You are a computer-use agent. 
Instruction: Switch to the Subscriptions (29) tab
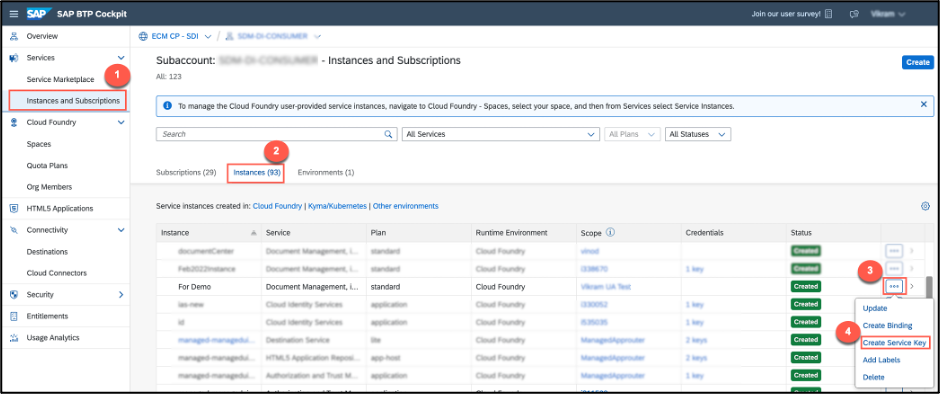coord(186,173)
